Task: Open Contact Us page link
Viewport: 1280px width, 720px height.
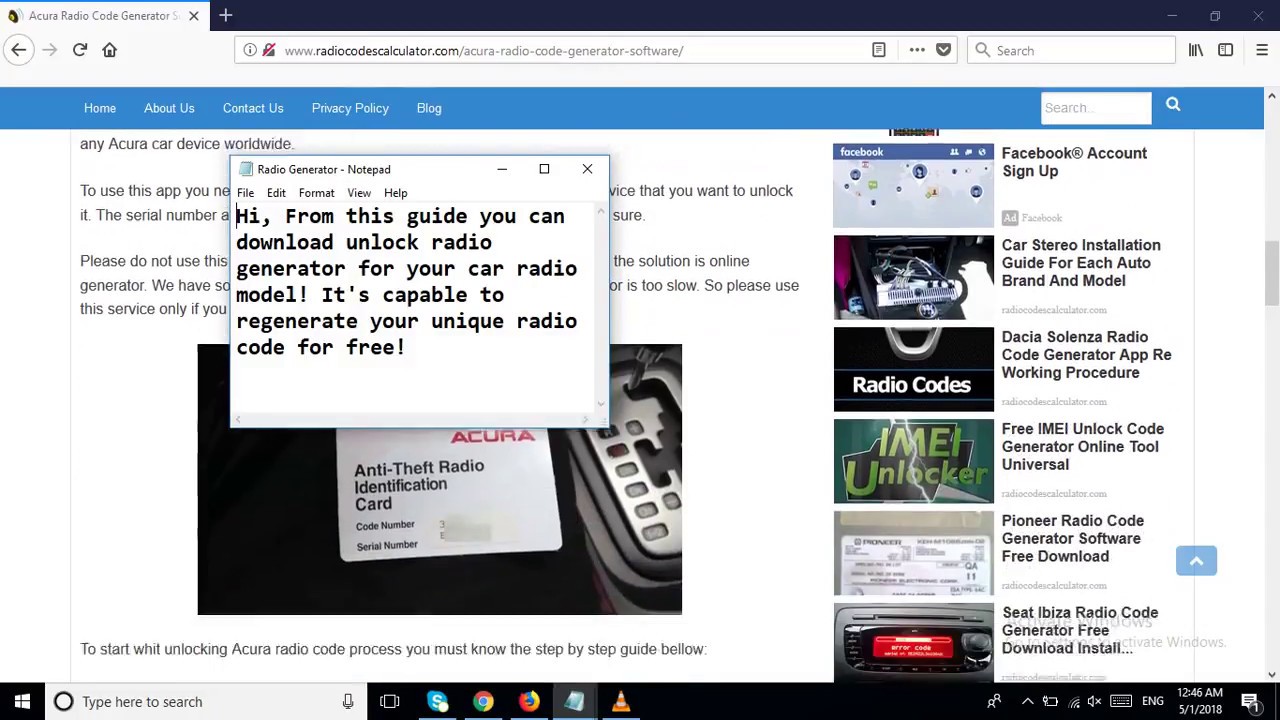Action: [253, 108]
